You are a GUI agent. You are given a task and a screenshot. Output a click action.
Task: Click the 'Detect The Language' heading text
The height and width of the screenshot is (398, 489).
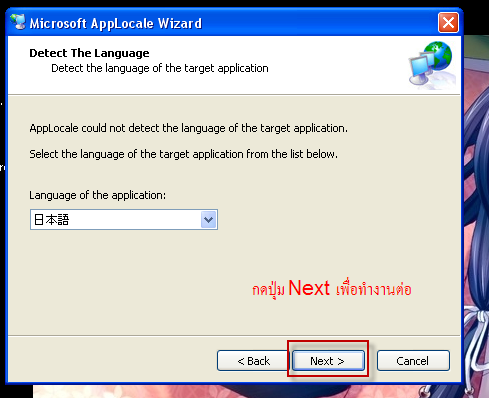pyautogui.click(x=89, y=53)
